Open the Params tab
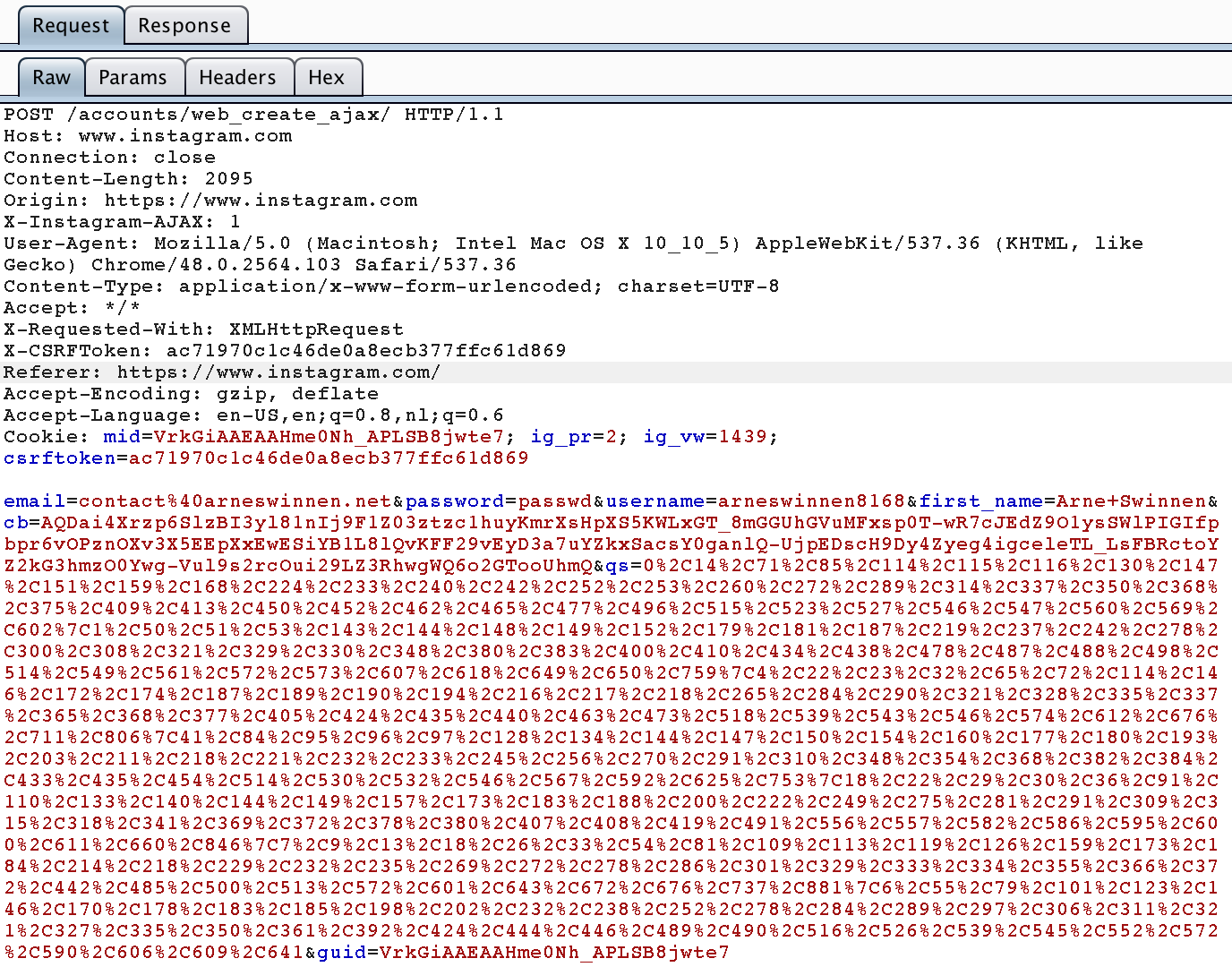 (x=133, y=77)
